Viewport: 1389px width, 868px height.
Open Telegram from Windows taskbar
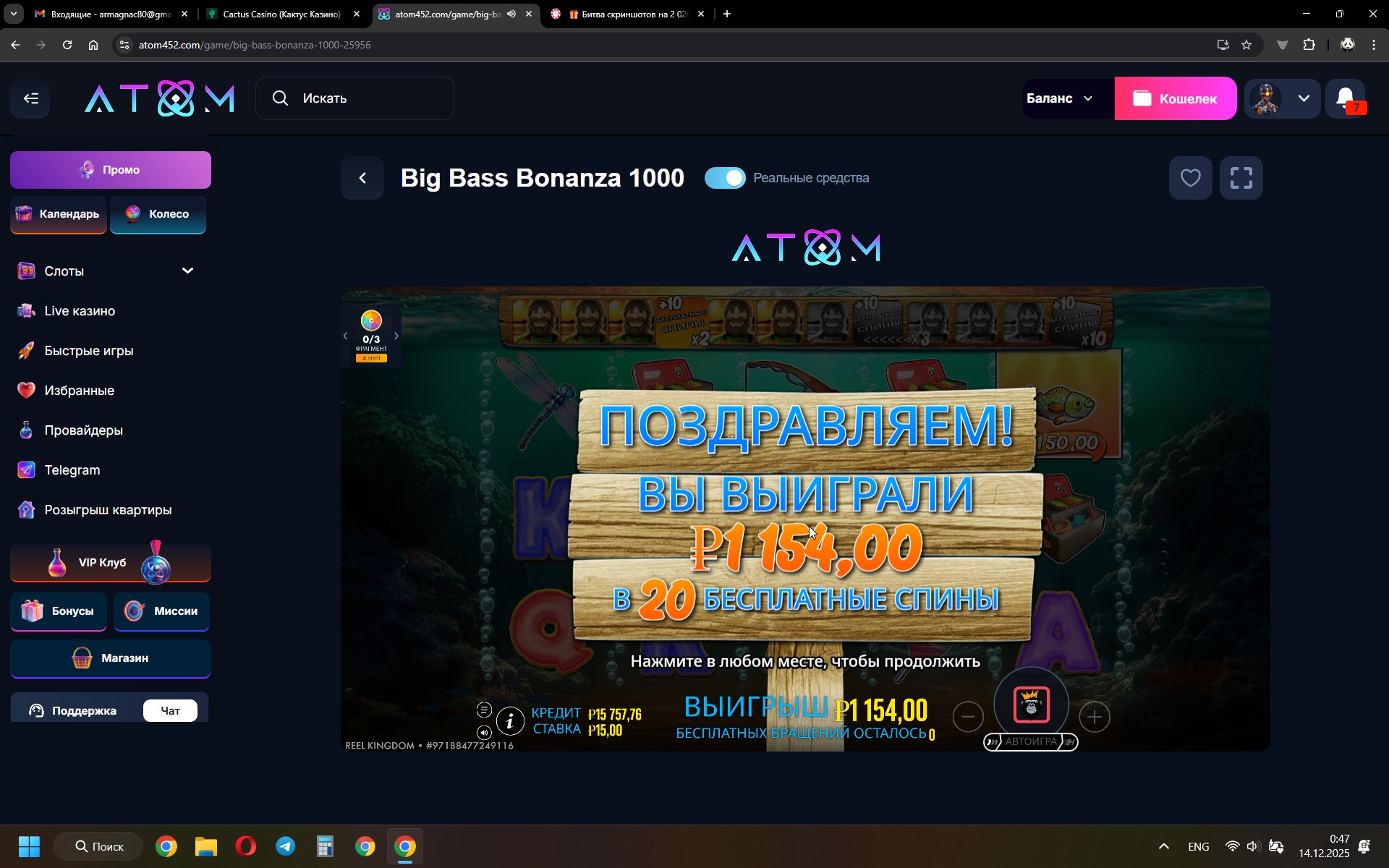pos(286,846)
